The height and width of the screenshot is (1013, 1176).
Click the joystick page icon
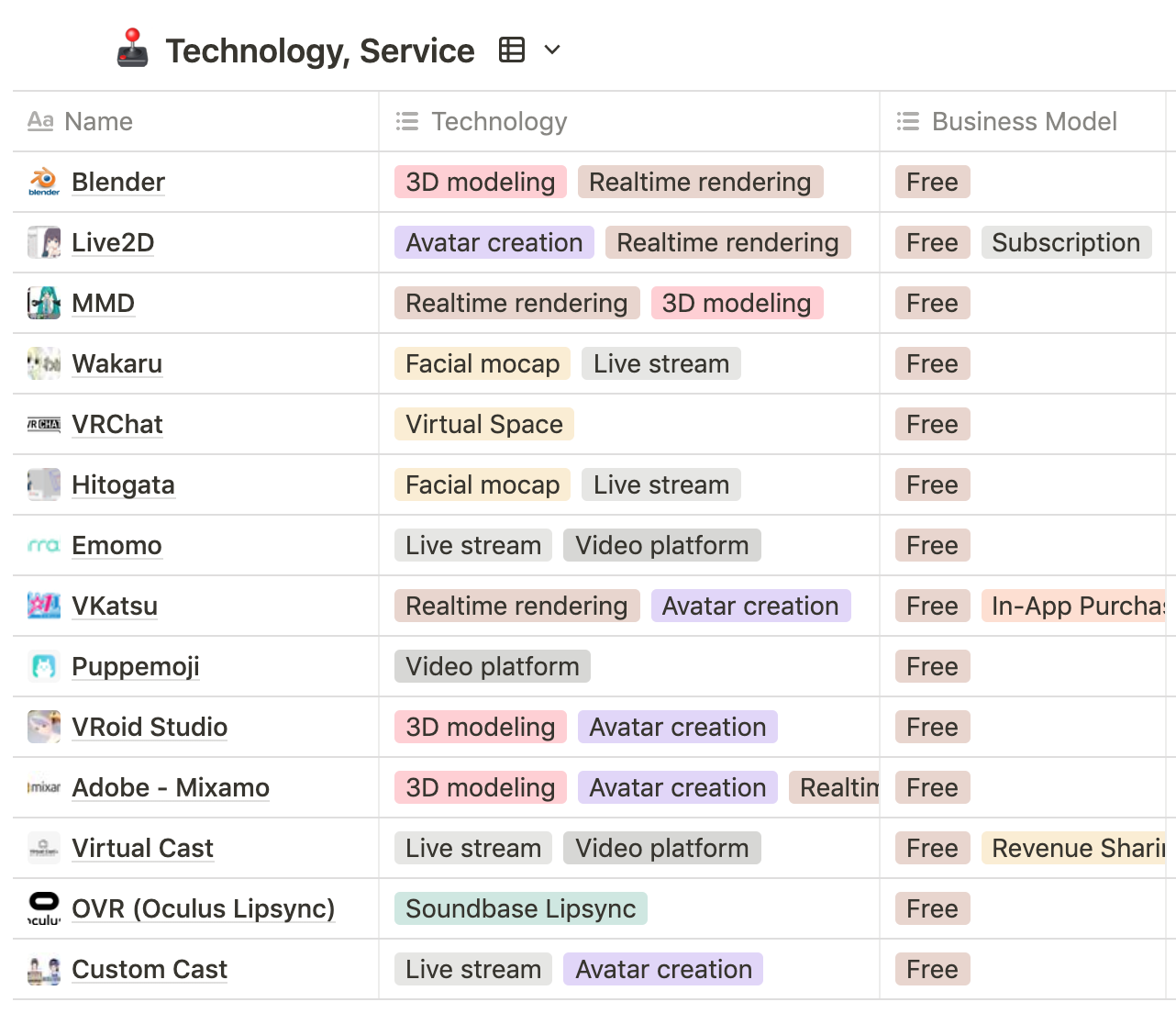[133, 49]
